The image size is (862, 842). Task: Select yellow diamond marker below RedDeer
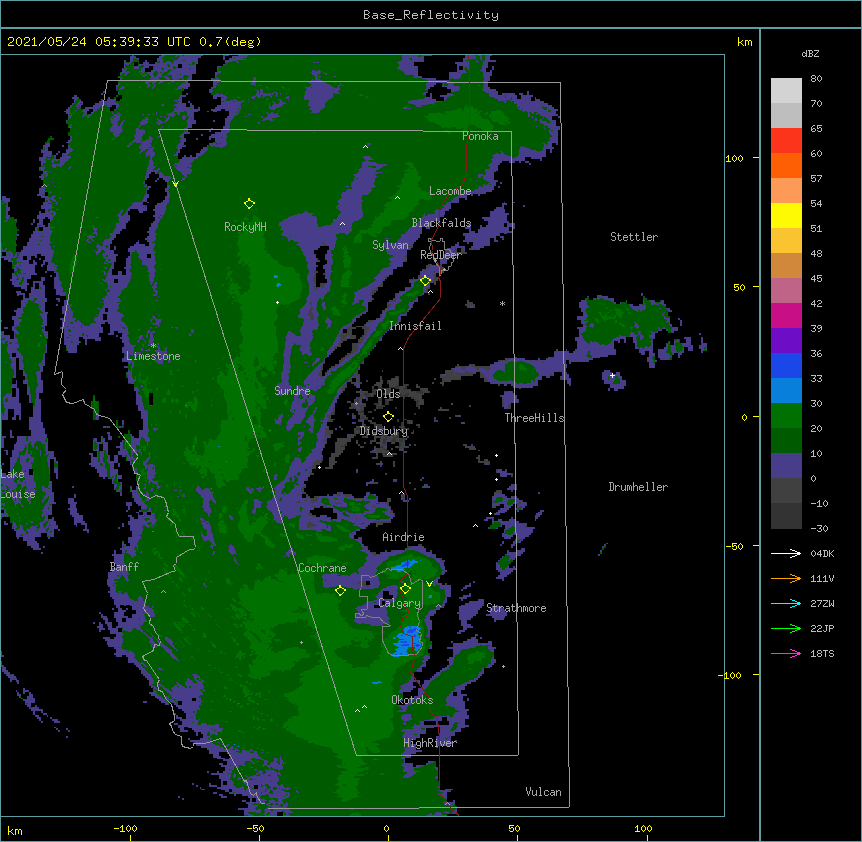coord(425,281)
